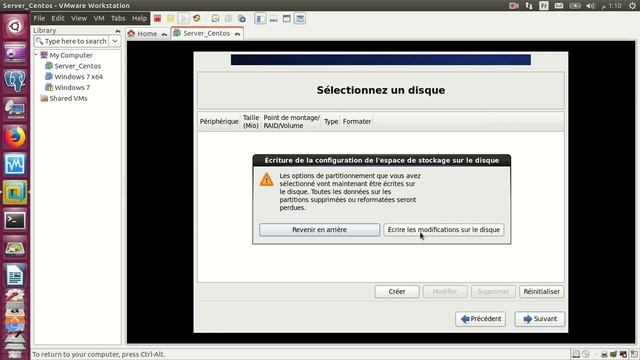
Task: Close the Server_Centos tab
Action: (238, 34)
